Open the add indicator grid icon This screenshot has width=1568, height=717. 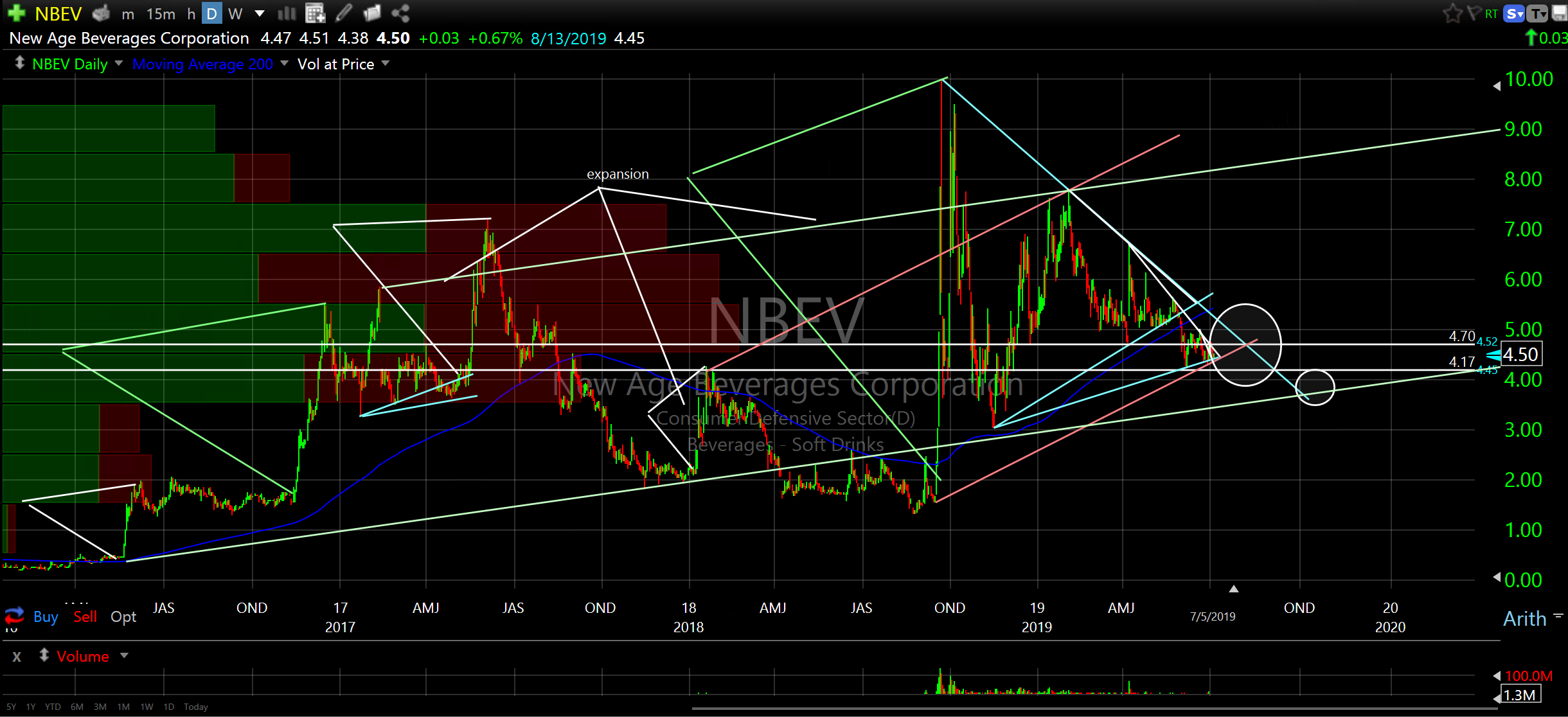(315, 13)
